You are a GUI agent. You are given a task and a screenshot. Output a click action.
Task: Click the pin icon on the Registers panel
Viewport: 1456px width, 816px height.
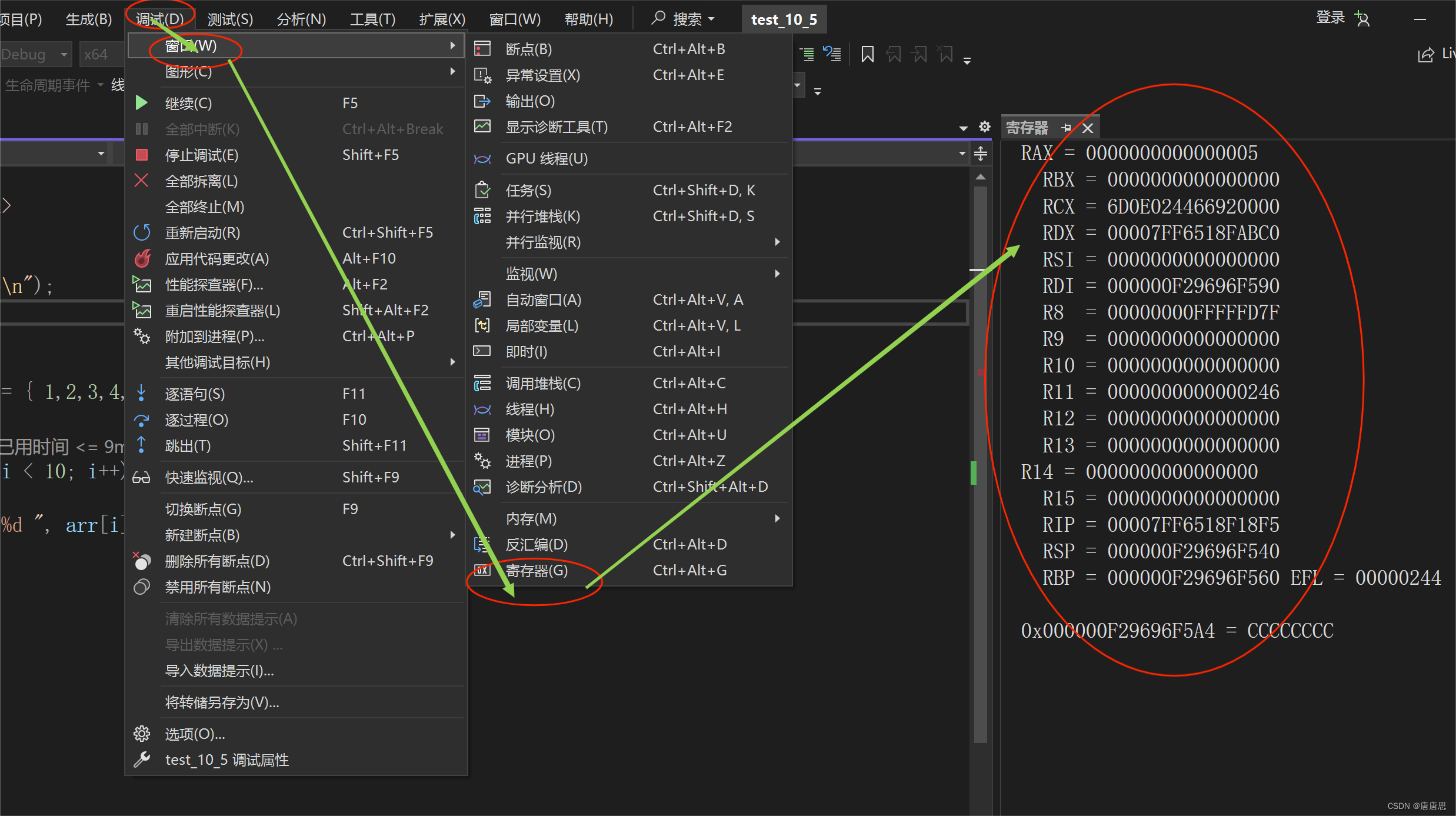[1066, 128]
